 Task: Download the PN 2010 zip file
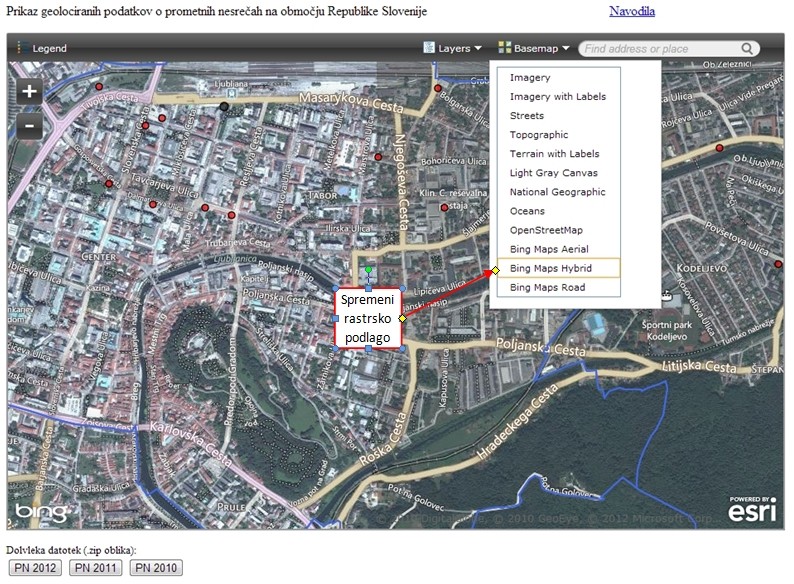(156, 568)
